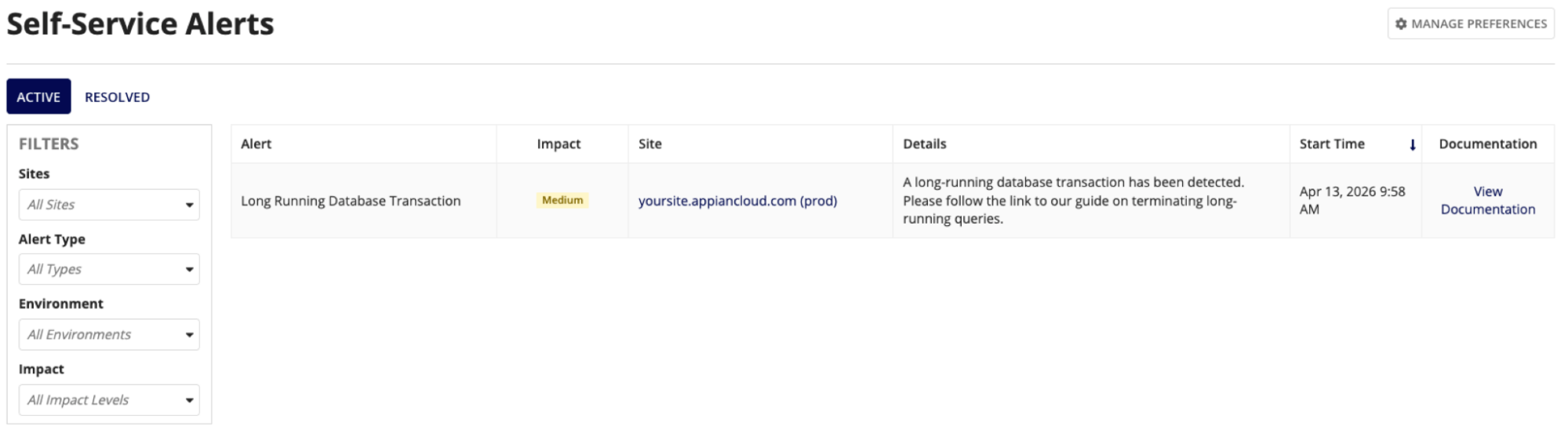
Task: Sort by Start Time column header
Action: [x=1332, y=144]
